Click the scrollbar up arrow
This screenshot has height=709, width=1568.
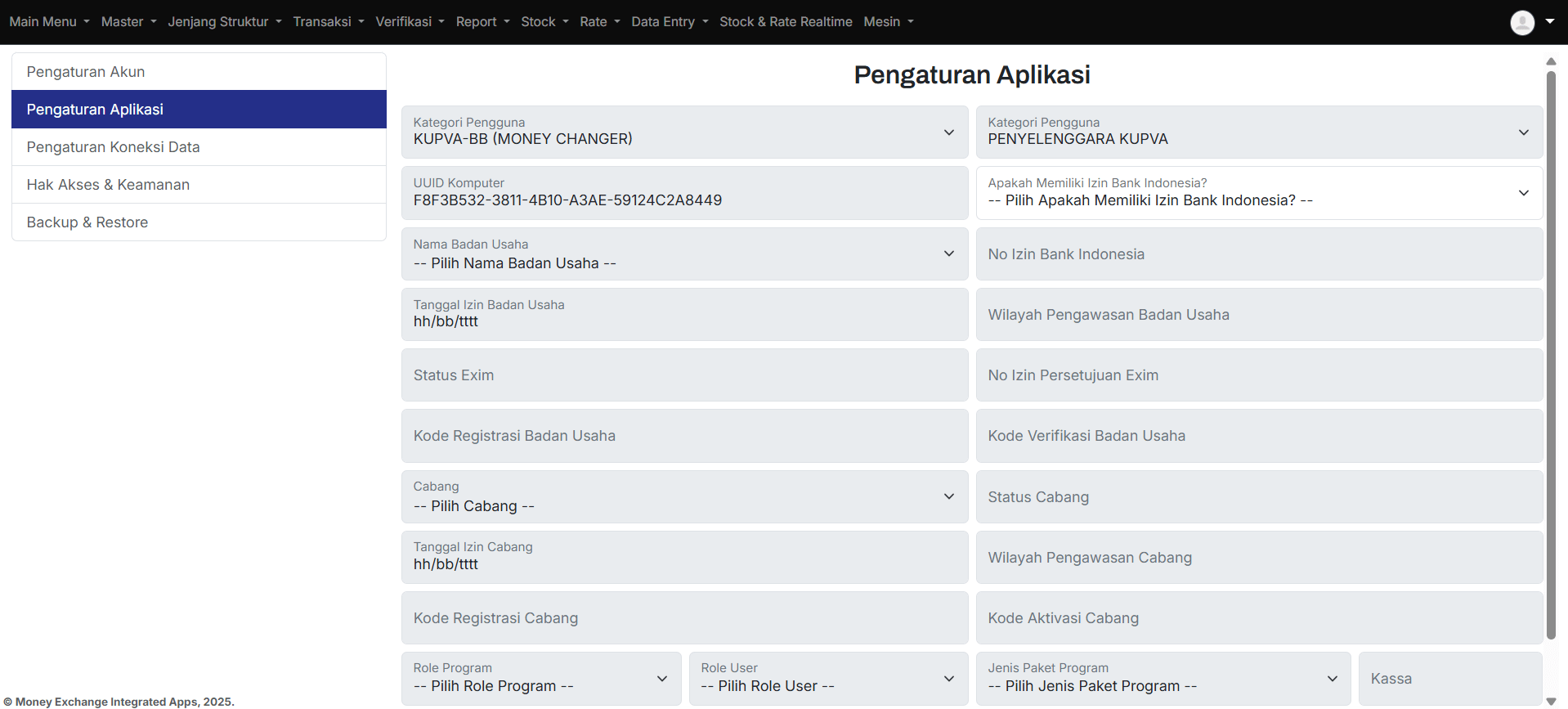click(1551, 61)
